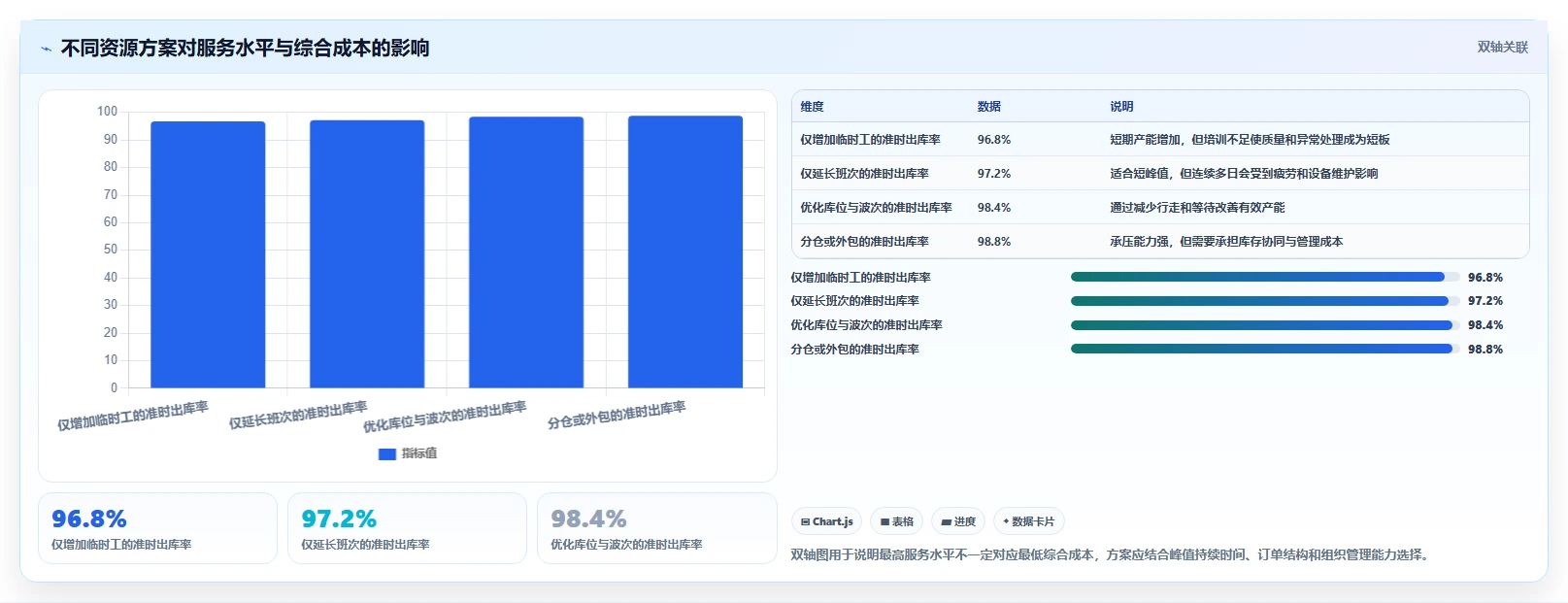Click the 98.8% value in the table
The height and width of the screenshot is (603, 1568).
(x=993, y=242)
